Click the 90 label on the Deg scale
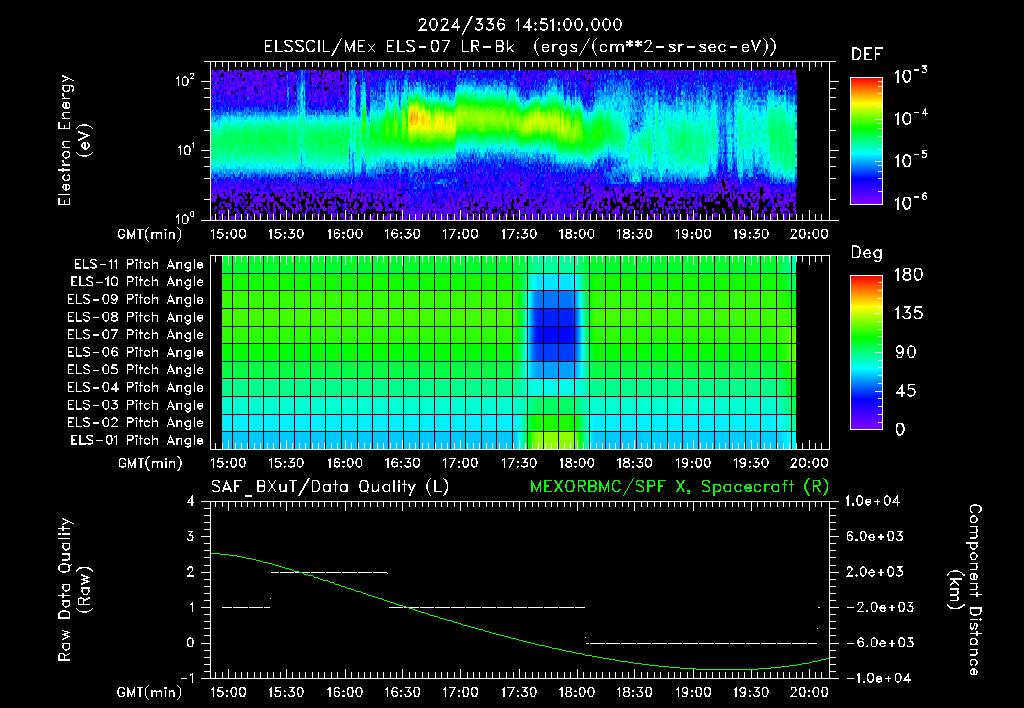The width and height of the screenshot is (1024, 708). (906, 353)
